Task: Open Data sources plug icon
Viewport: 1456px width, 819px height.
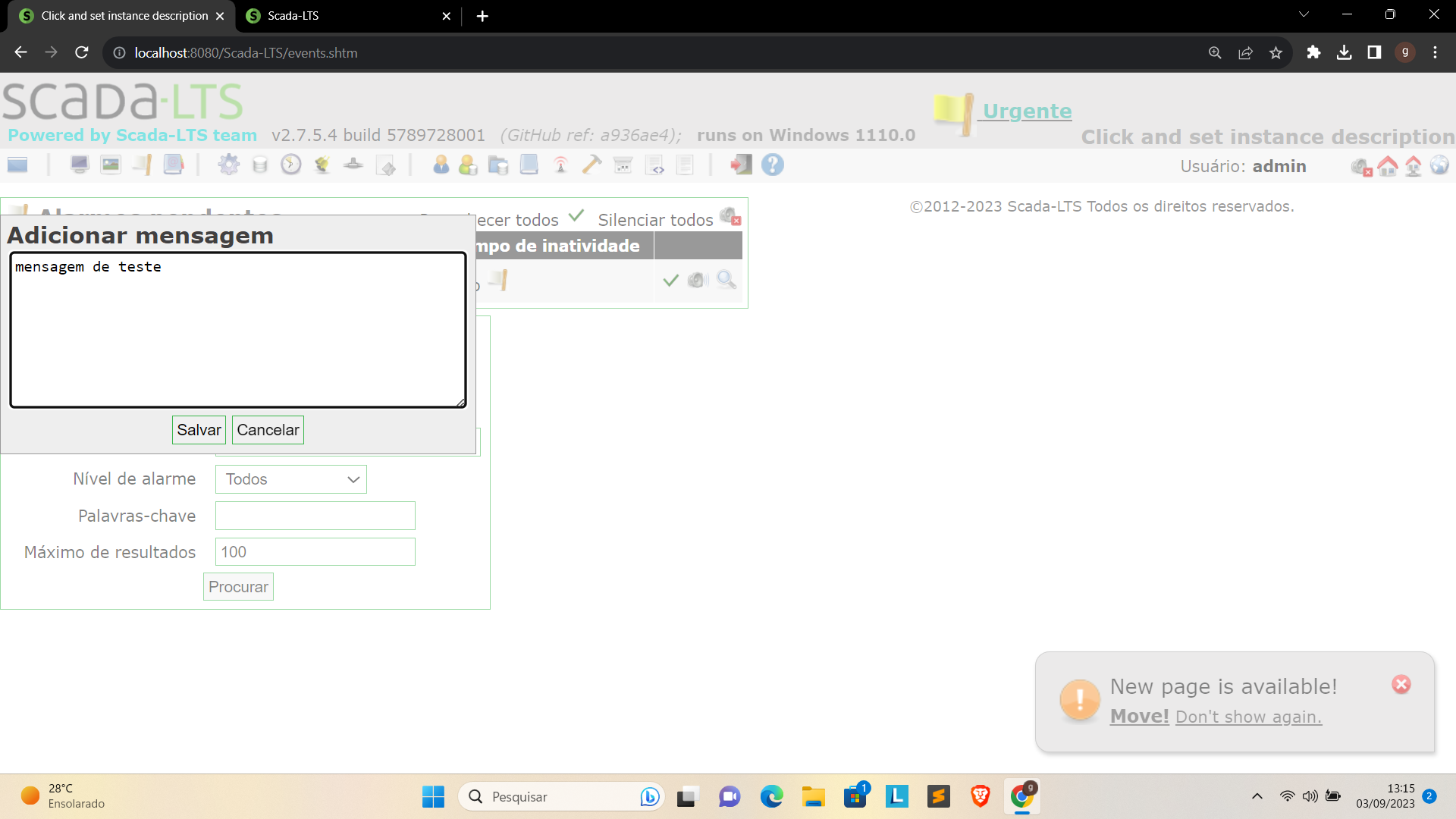Action: point(322,165)
